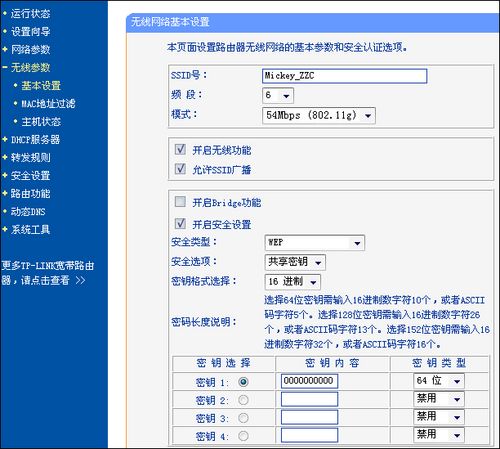Open 密钥 4 type 禁用 dropdown

439,435
